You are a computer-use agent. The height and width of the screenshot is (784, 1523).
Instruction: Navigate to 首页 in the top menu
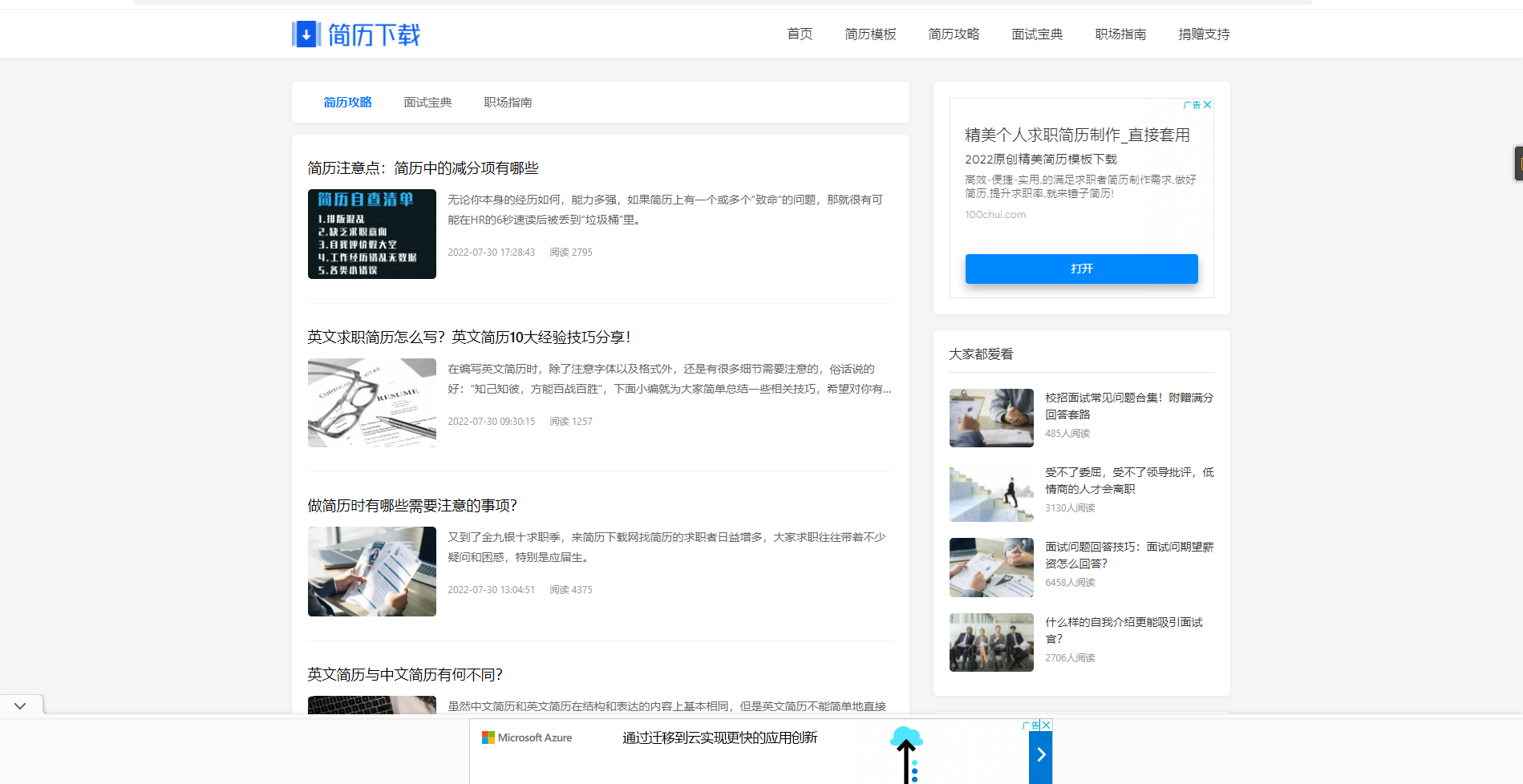(x=799, y=34)
